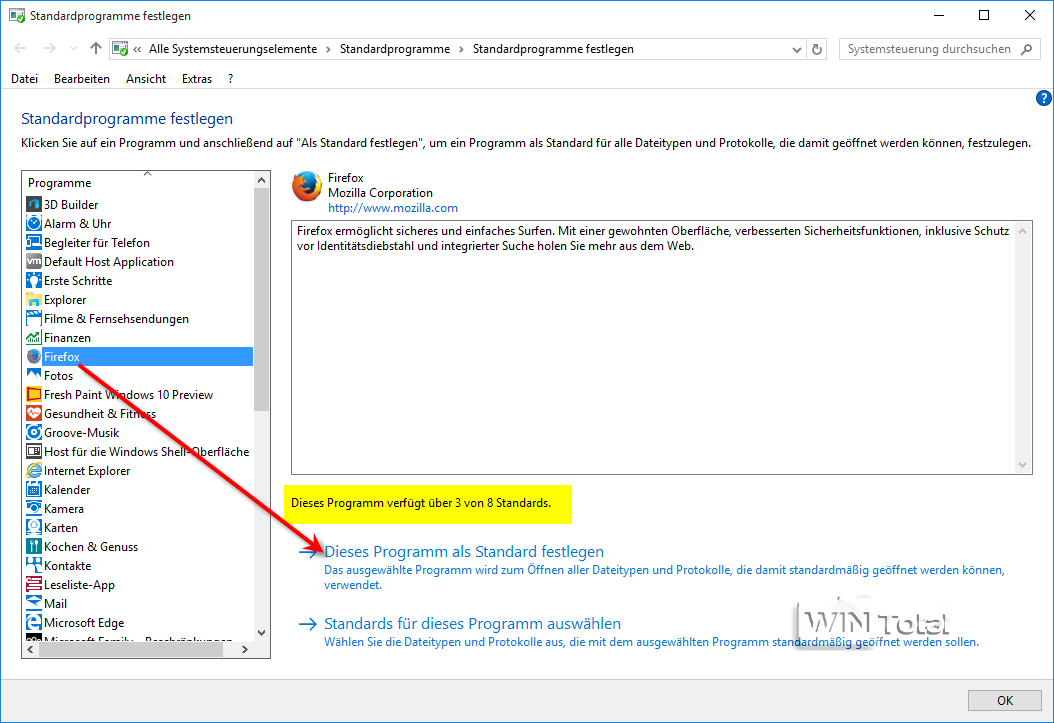The image size is (1054, 723).
Task: Open the Bearbeiten menu
Action: tap(81, 79)
